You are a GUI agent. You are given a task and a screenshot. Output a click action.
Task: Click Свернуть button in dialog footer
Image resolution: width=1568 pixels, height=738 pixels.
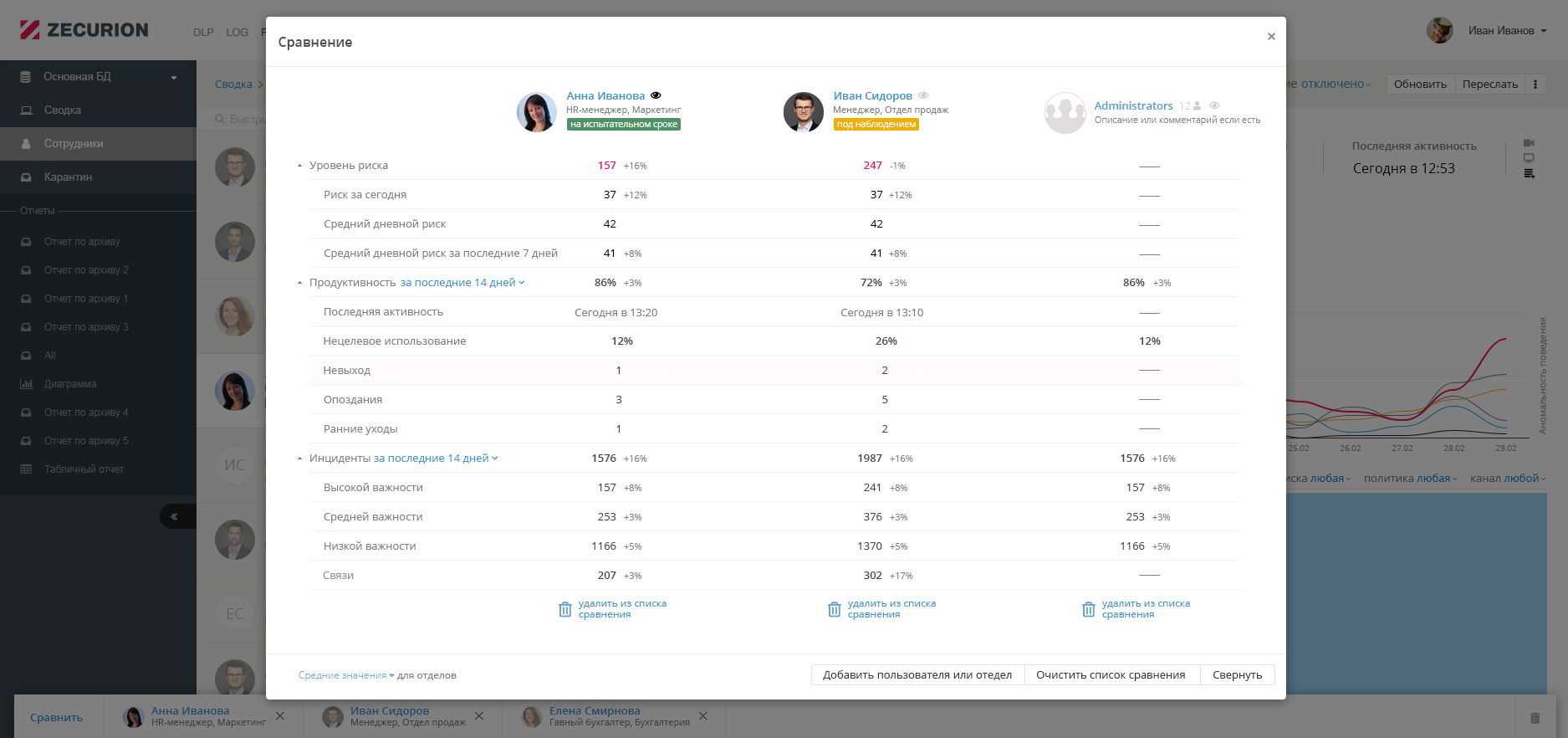tap(1238, 675)
